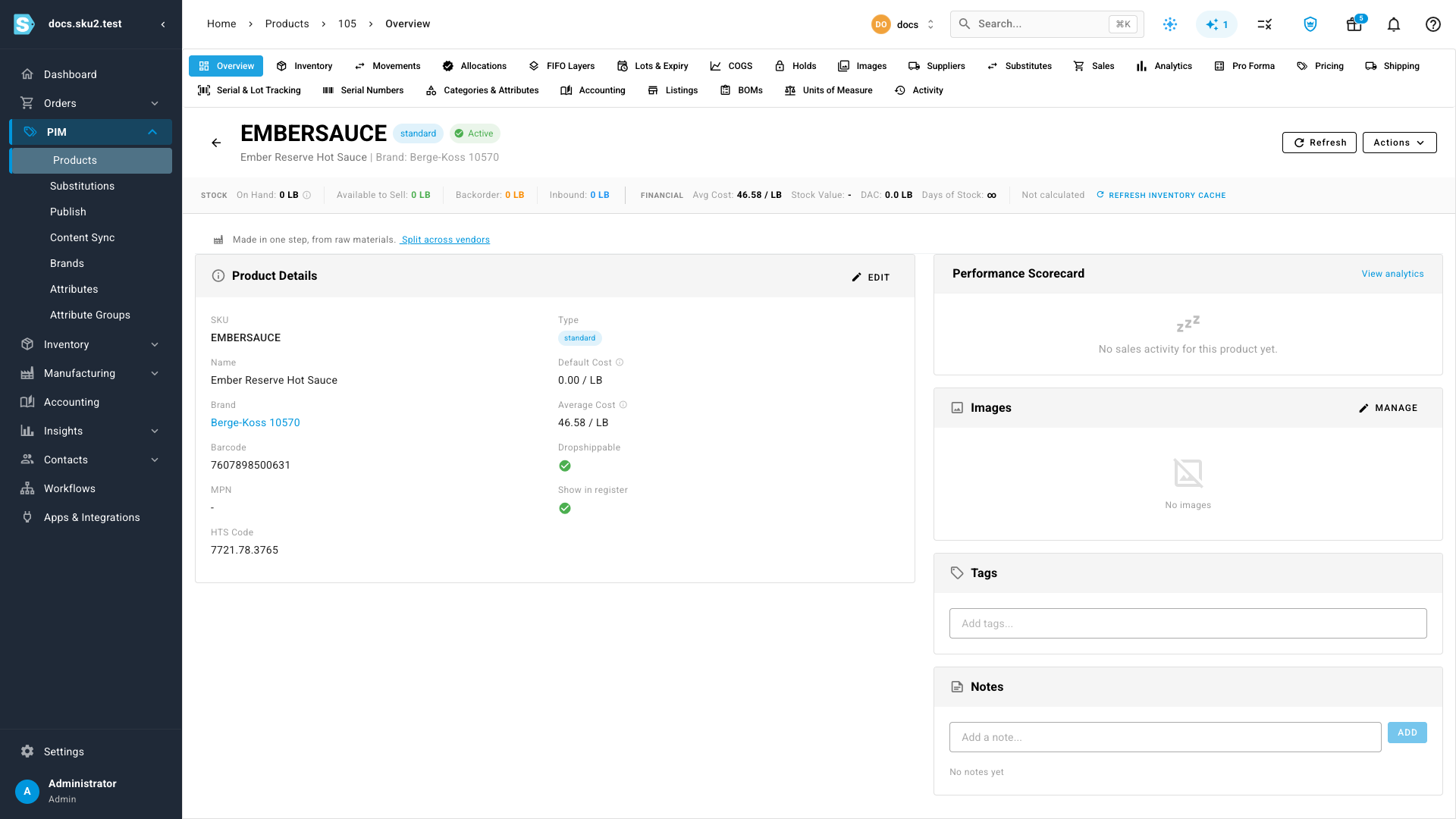This screenshot has width=1456, height=819.
Task: Click the Average Cost info icon
Action: click(x=623, y=405)
